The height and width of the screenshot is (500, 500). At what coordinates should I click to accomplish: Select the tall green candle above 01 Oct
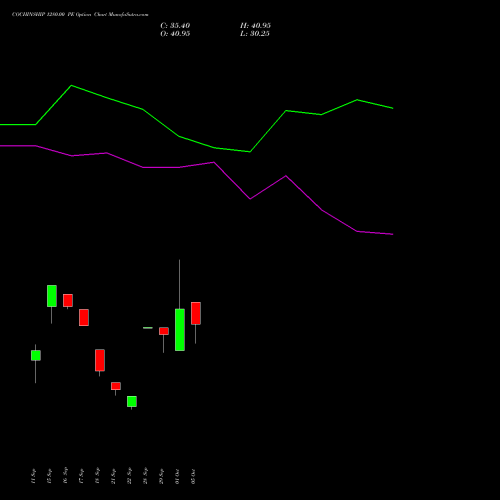(x=180, y=330)
